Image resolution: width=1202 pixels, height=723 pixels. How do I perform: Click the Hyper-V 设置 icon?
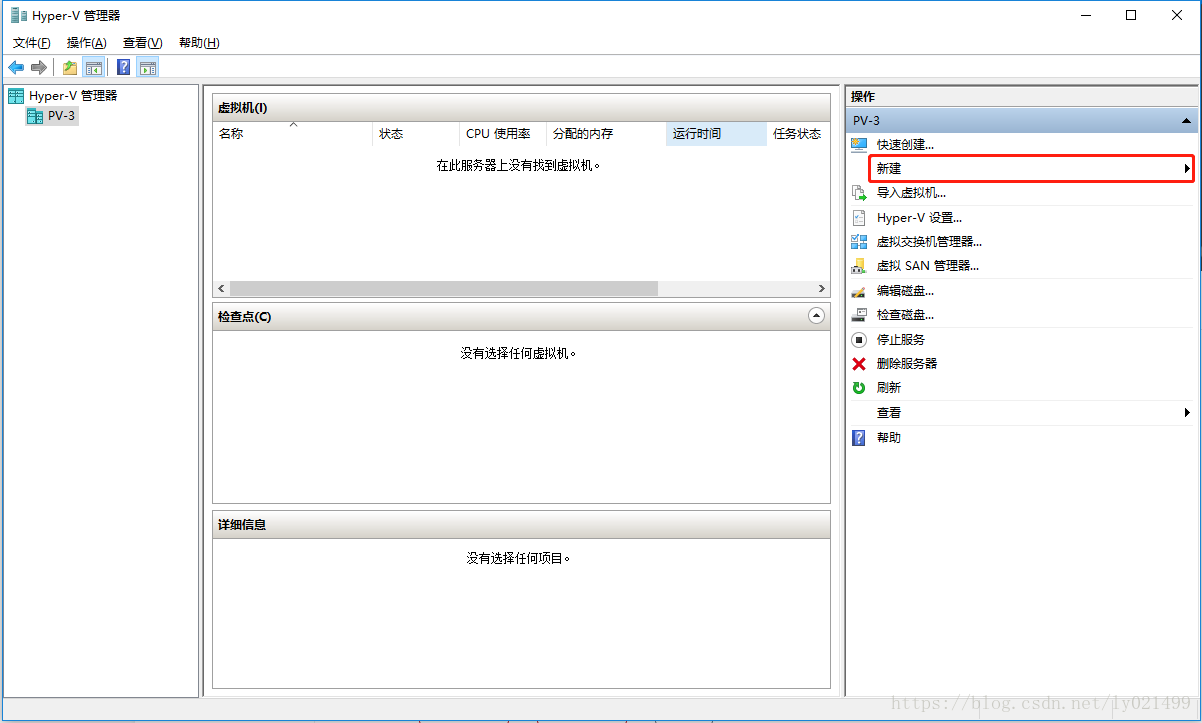pos(858,217)
